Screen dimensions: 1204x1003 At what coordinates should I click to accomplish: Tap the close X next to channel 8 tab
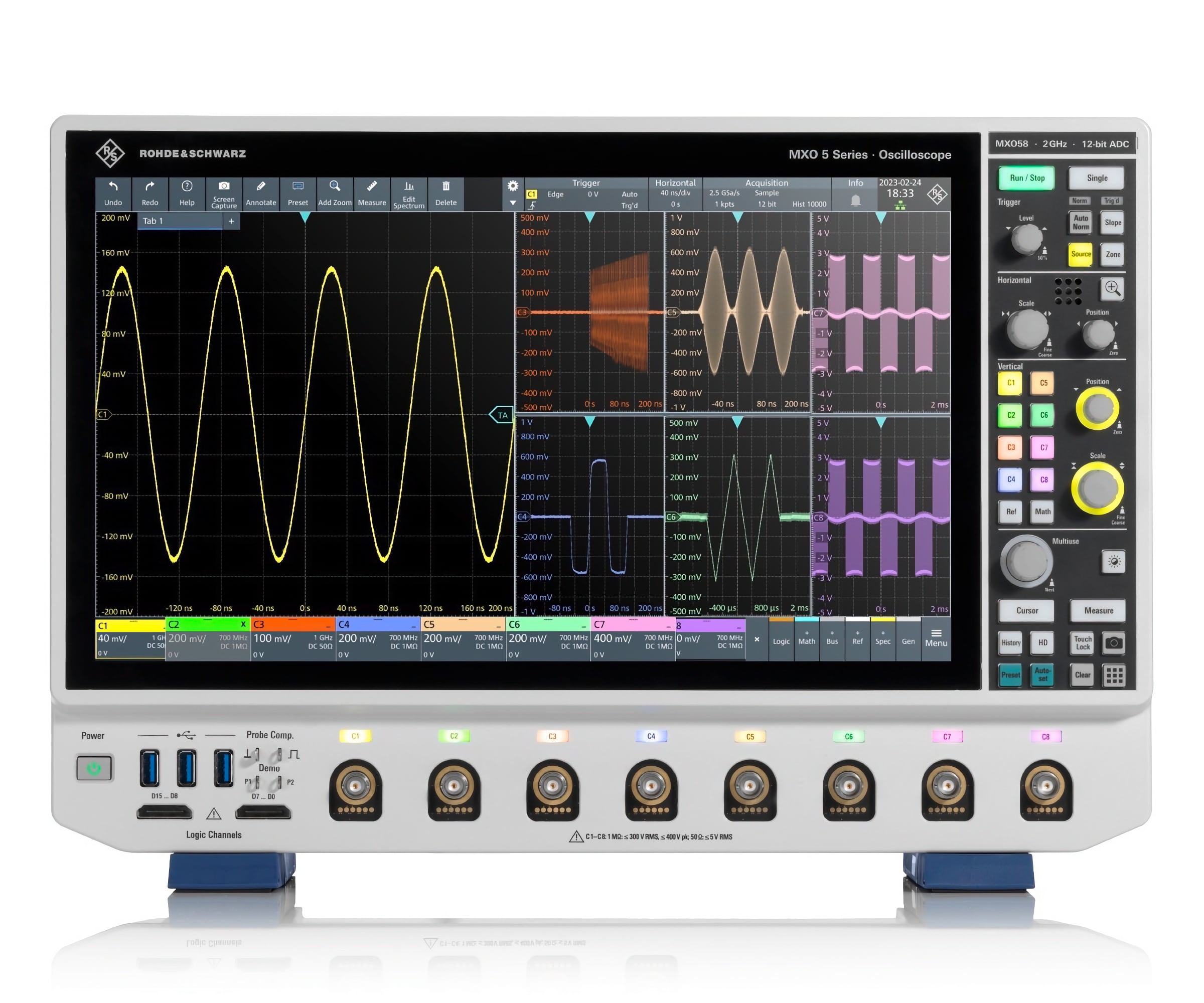point(757,639)
